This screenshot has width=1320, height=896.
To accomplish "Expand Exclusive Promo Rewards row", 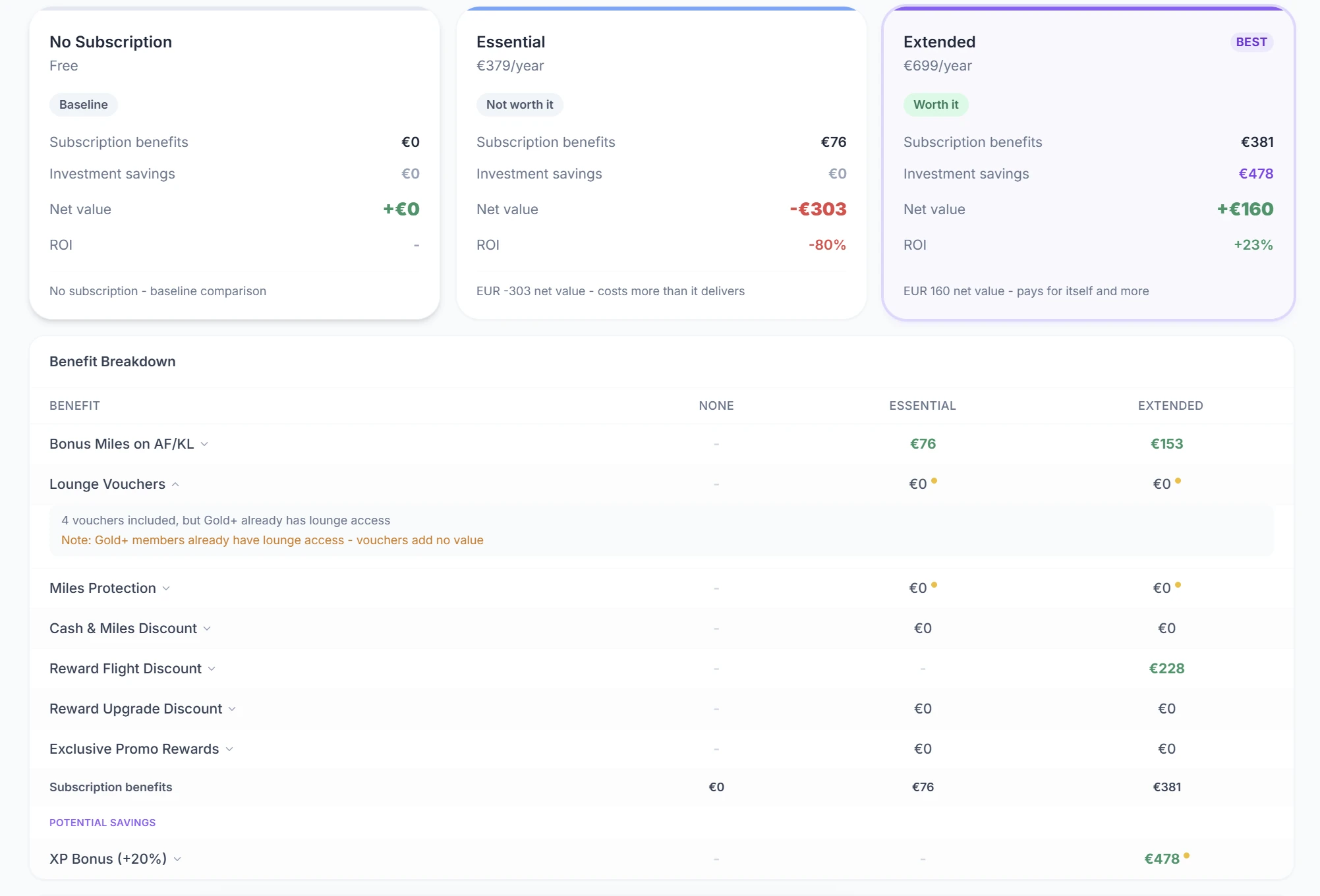I will (x=229, y=749).
